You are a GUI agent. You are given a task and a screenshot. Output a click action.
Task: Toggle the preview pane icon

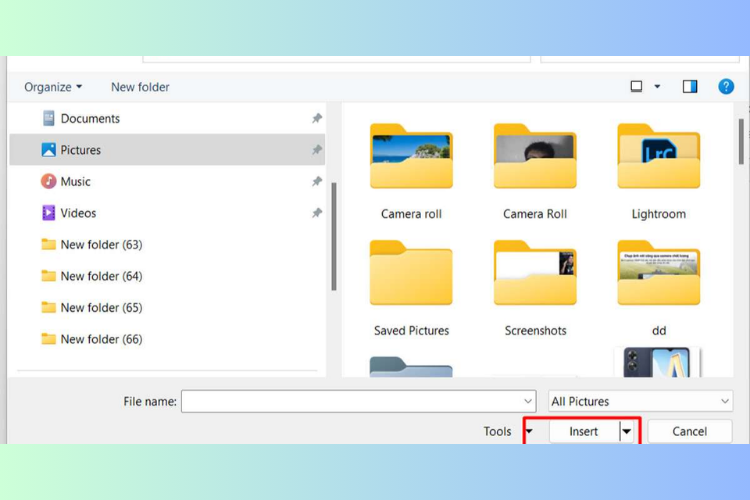pyautogui.click(x=690, y=87)
